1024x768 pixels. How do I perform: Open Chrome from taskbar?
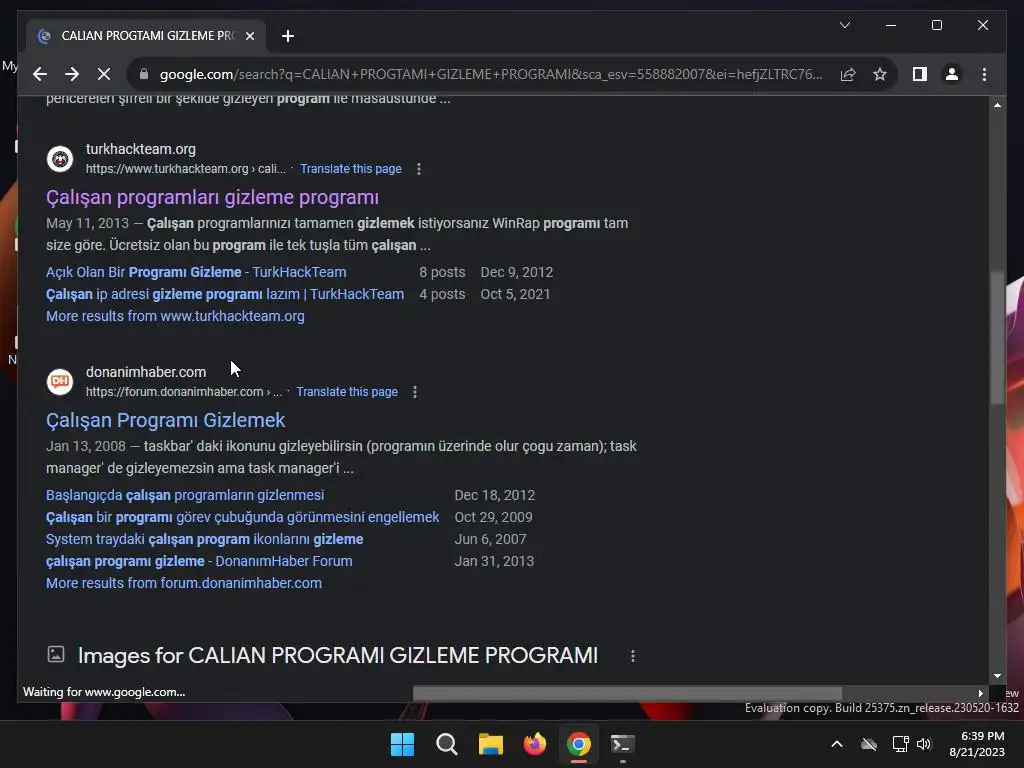pyautogui.click(x=579, y=744)
